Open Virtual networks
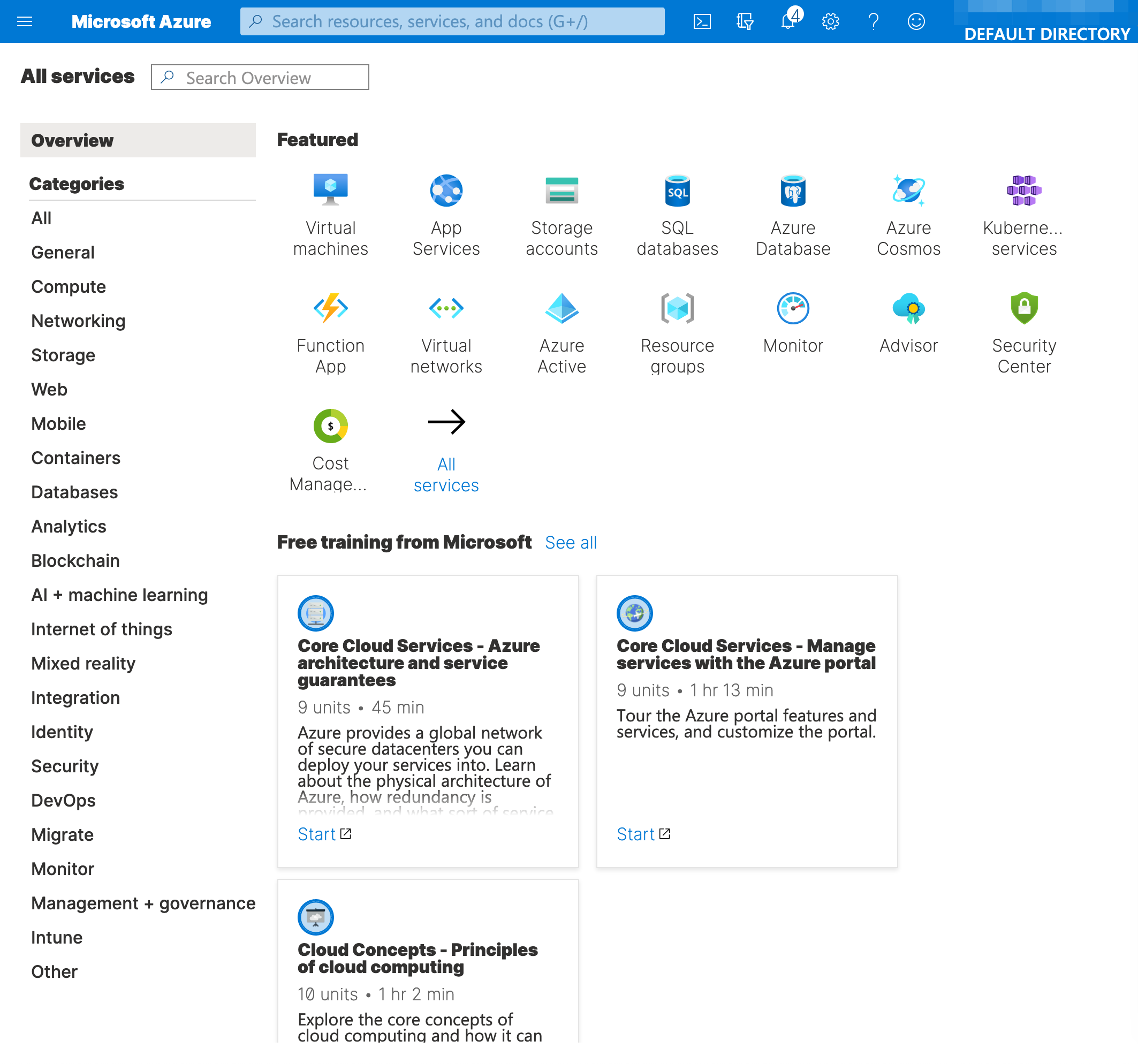This screenshot has height=1064, width=1138. [x=446, y=333]
